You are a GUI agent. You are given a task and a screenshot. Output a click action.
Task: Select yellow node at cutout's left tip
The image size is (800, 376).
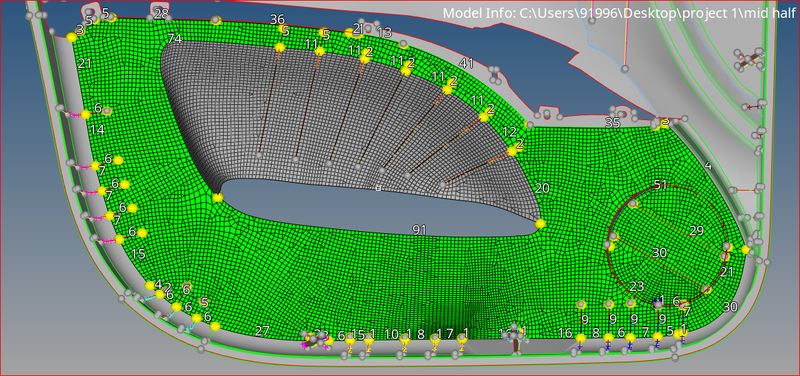click(218, 197)
